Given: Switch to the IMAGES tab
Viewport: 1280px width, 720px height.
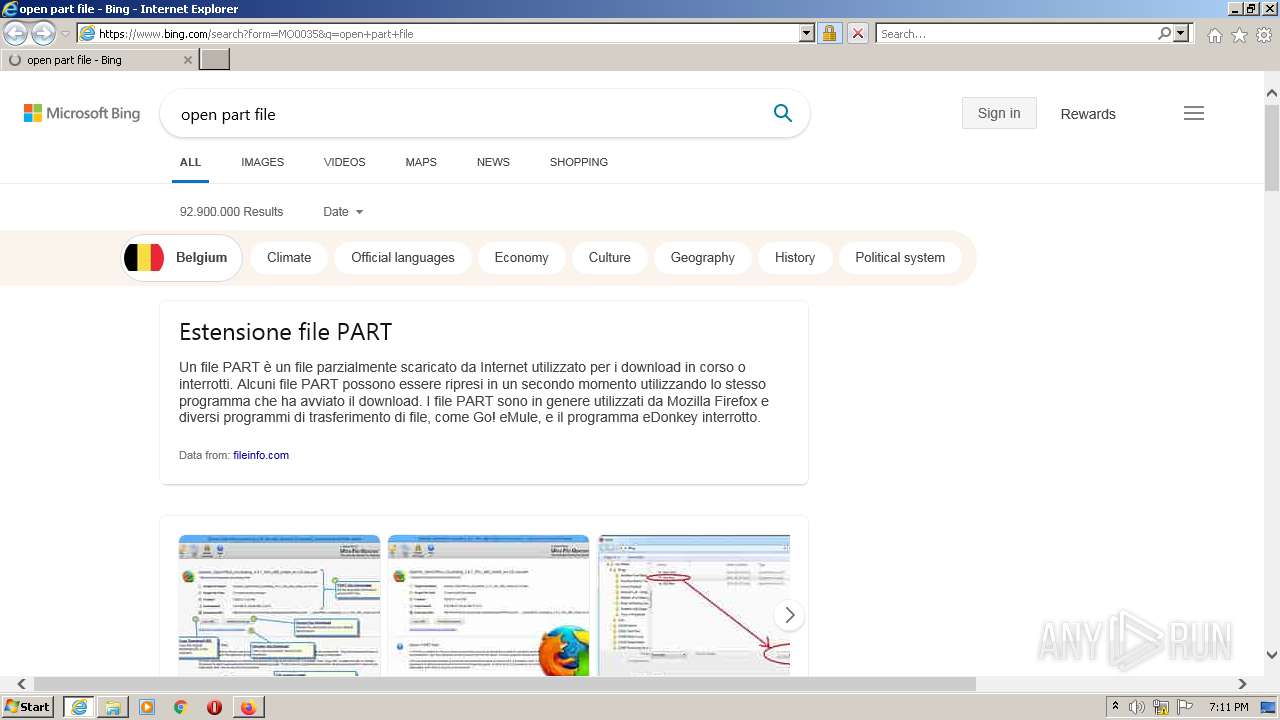Looking at the screenshot, I should (262, 162).
